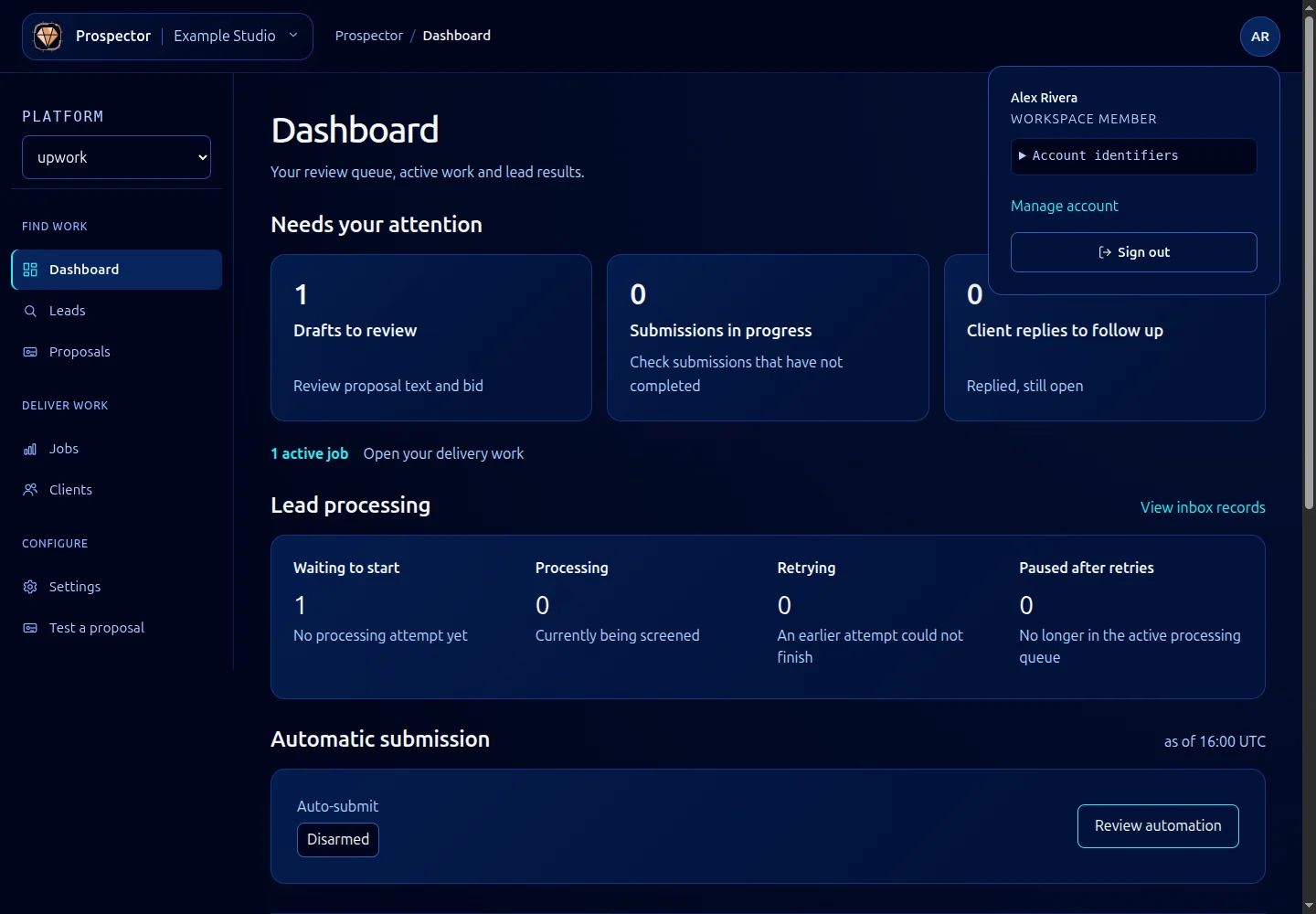Click the Dashboard grid icon in sidebar
Viewport: 1316px width, 914px height.
pyautogui.click(x=30, y=270)
